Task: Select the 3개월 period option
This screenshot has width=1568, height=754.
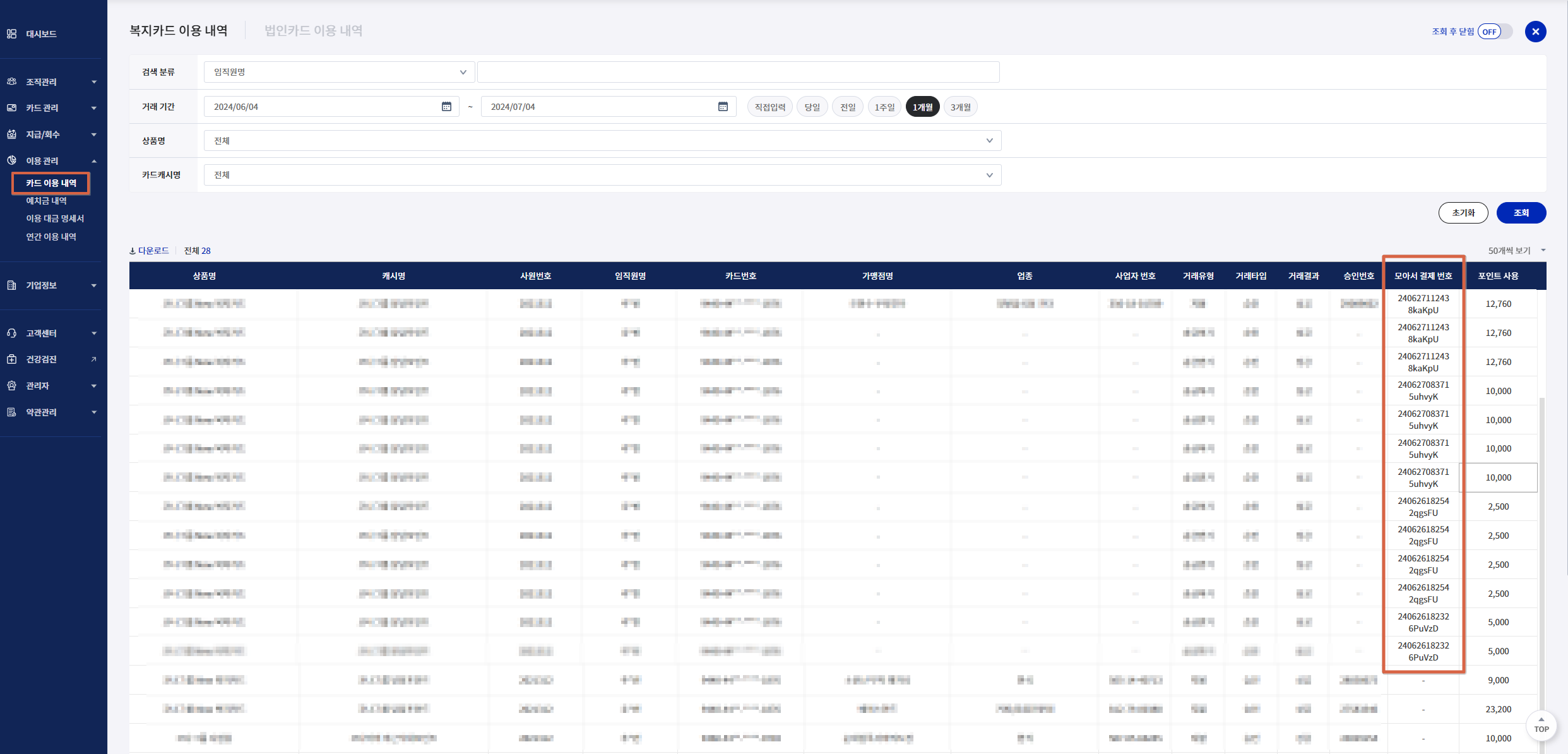Action: (960, 107)
